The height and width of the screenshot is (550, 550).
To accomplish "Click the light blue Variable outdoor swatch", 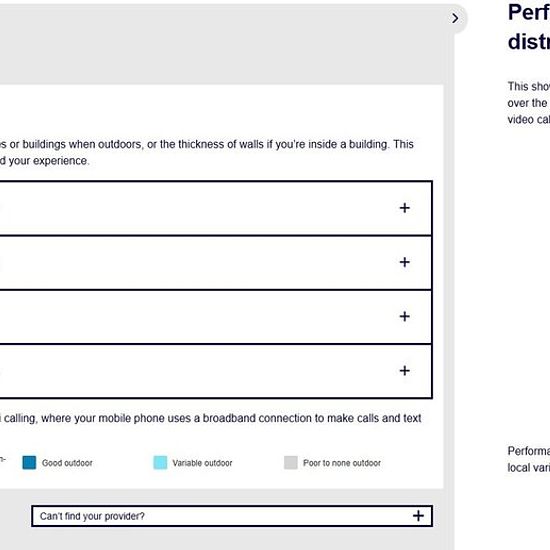I will pos(160,463).
